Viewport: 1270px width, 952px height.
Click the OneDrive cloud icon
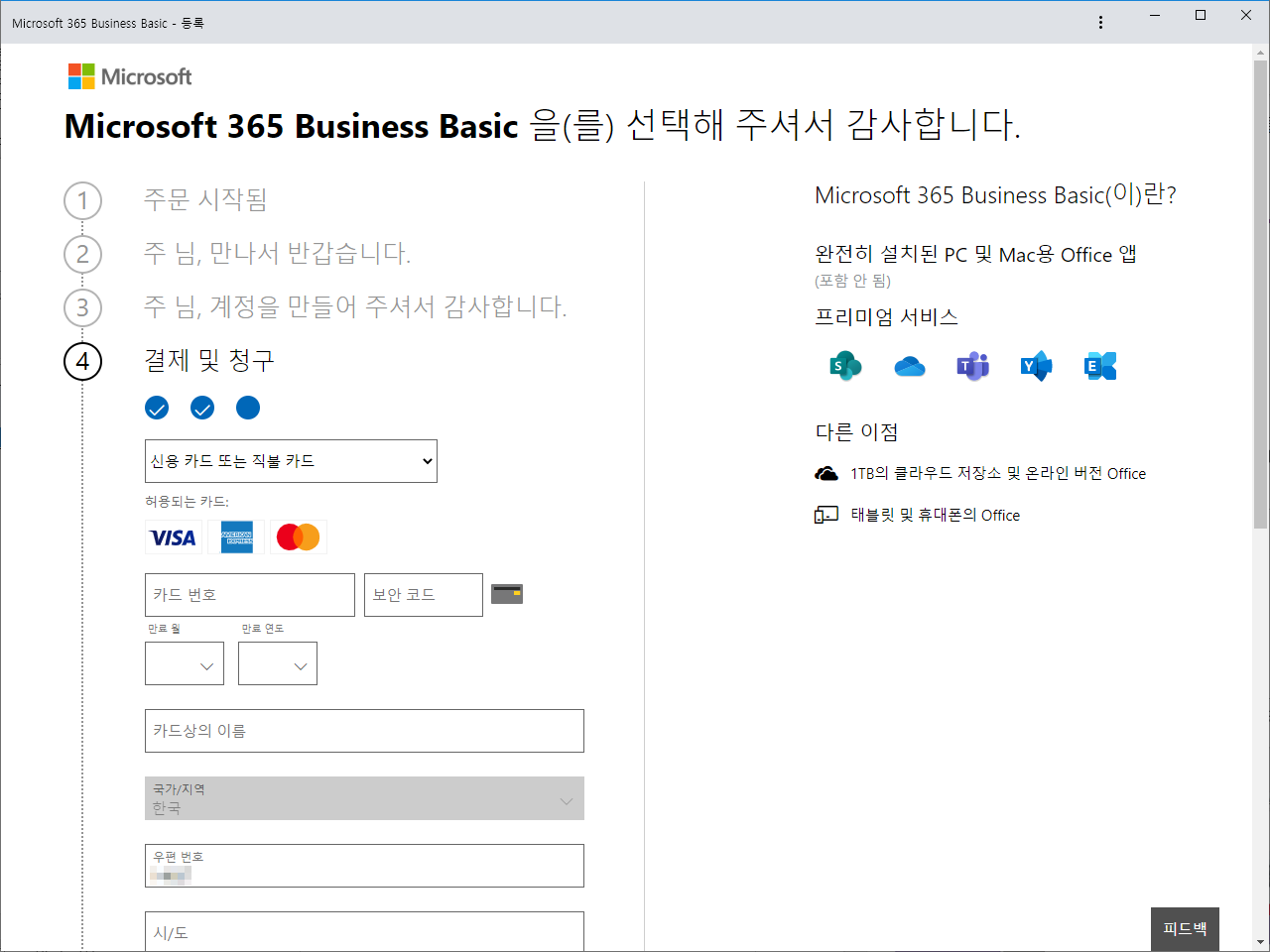tap(909, 367)
